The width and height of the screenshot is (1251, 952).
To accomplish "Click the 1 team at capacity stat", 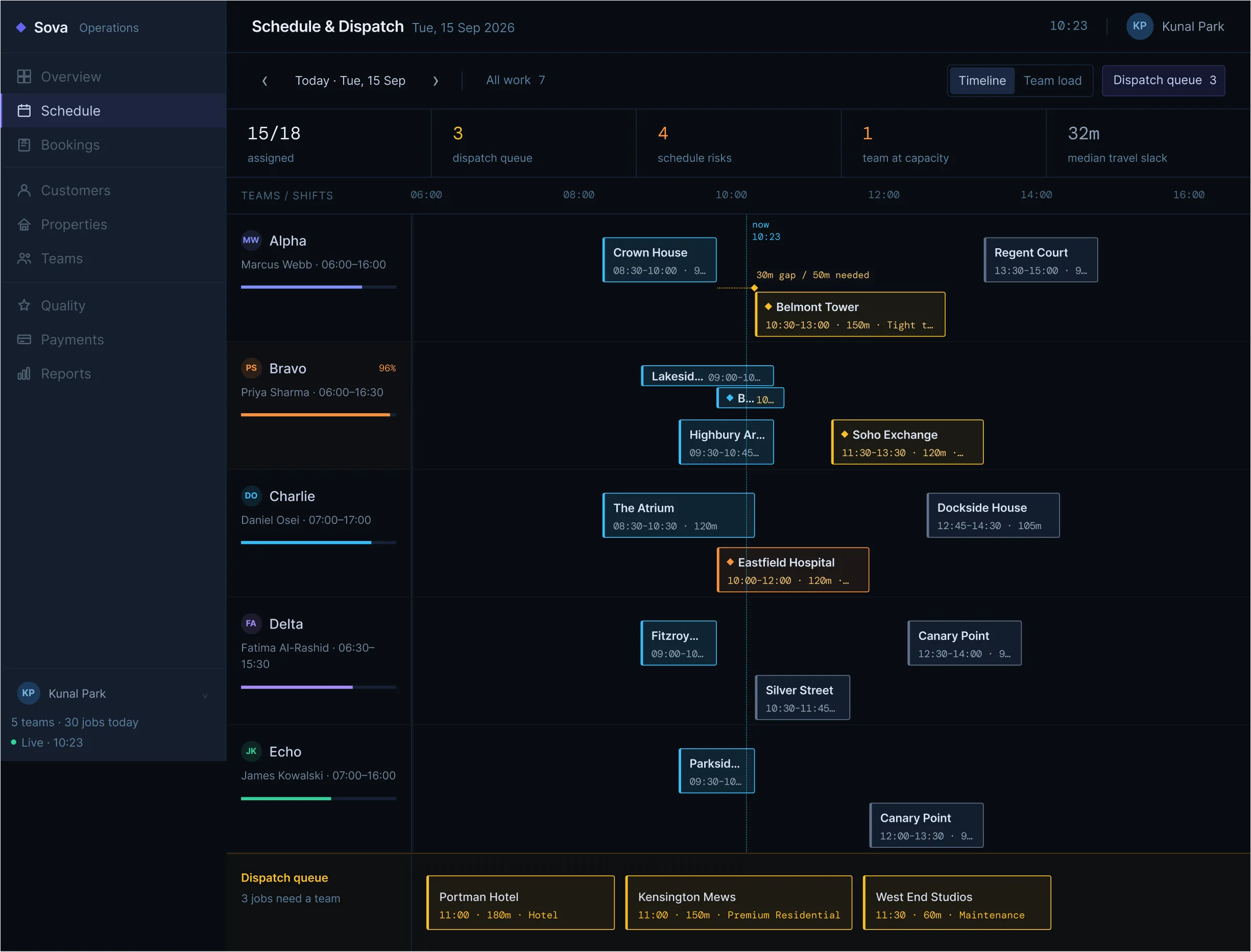I will click(944, 144).
